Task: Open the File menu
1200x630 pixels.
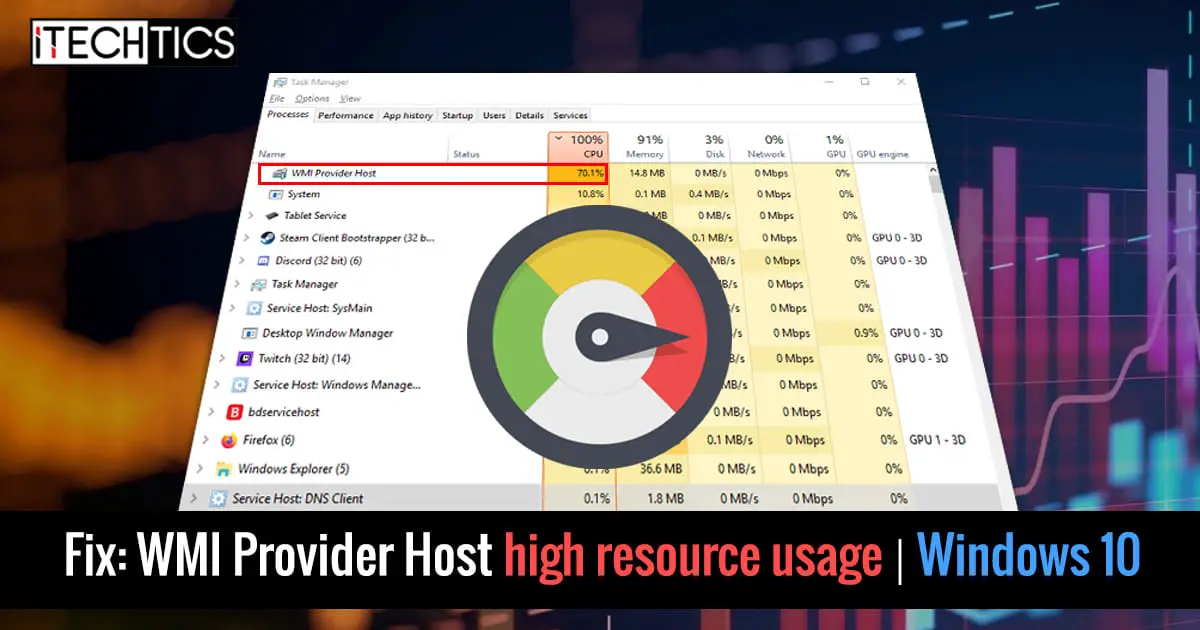Action: click(277, 99)
